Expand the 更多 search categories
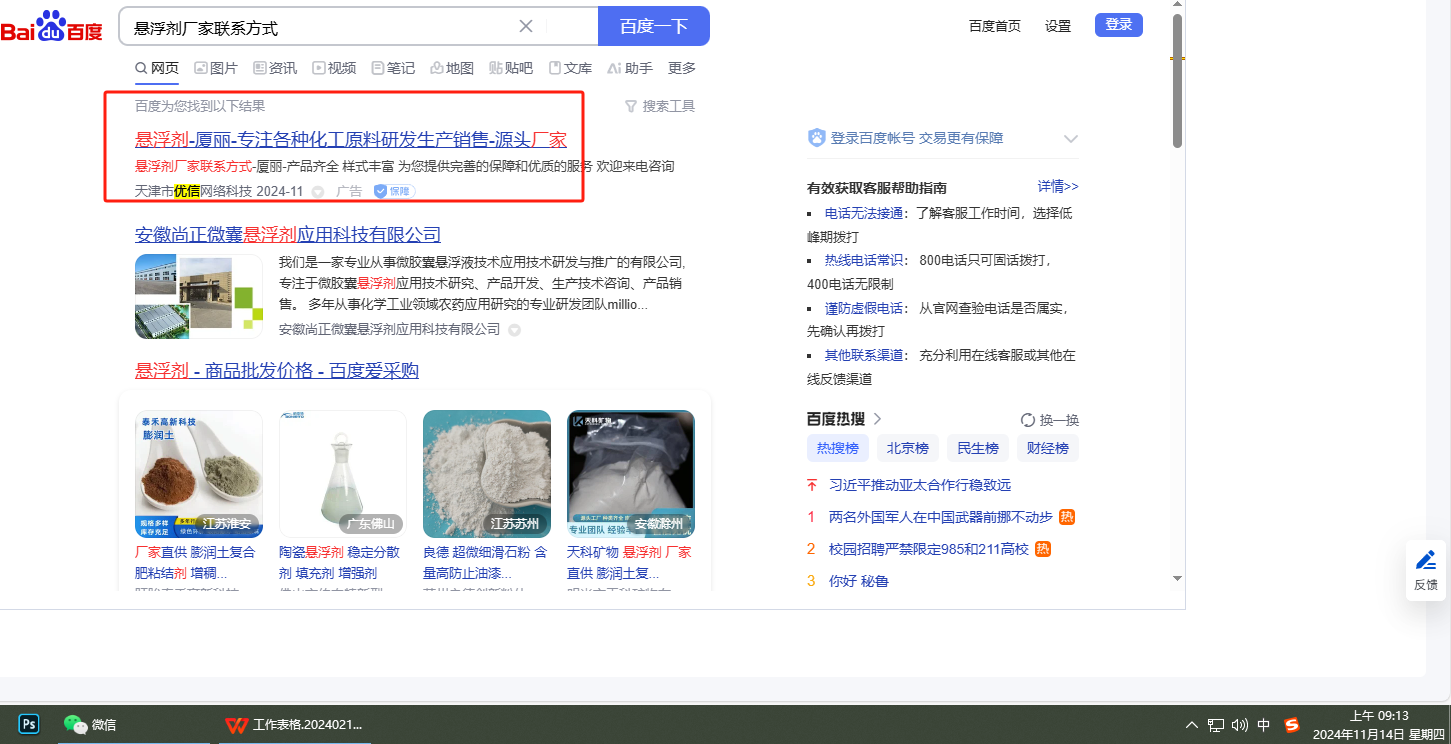The image size is (1451, 744). (x=682, y=68)
